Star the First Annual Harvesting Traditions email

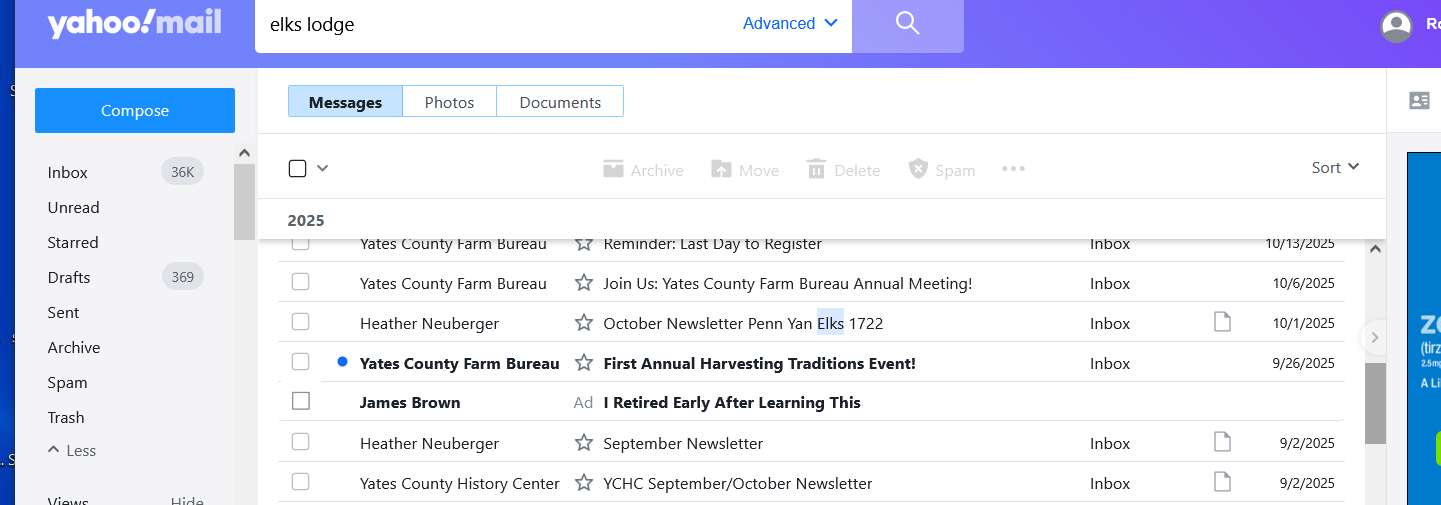pos(584,363)
